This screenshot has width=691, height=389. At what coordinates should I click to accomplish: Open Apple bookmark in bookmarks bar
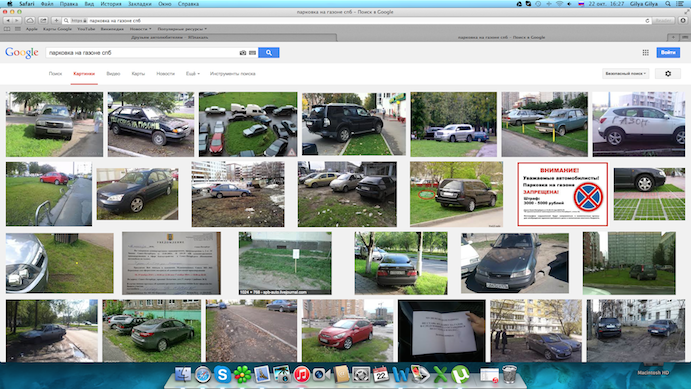click(x=32, y=29)
